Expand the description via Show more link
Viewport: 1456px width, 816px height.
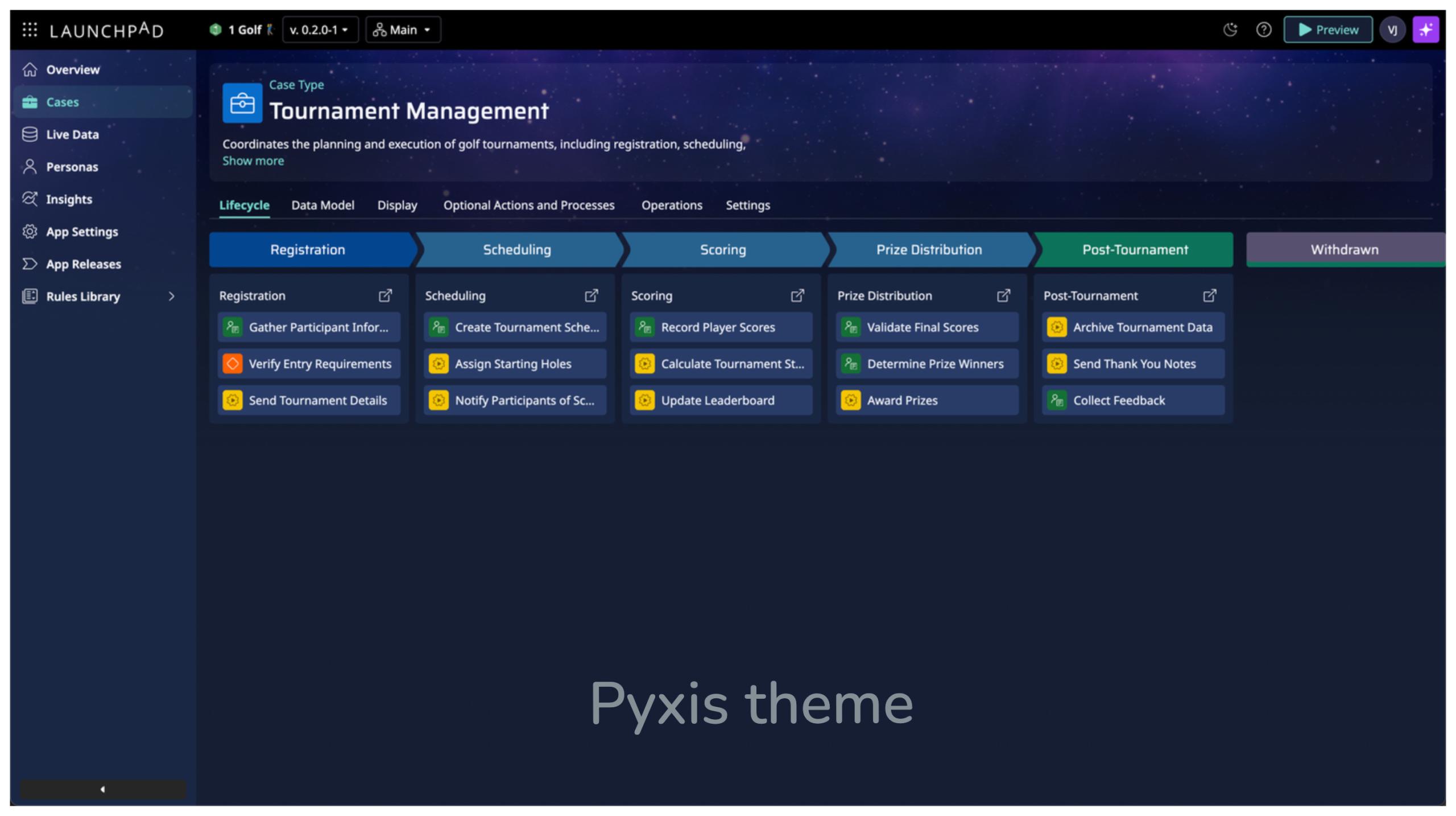(253, 160)
